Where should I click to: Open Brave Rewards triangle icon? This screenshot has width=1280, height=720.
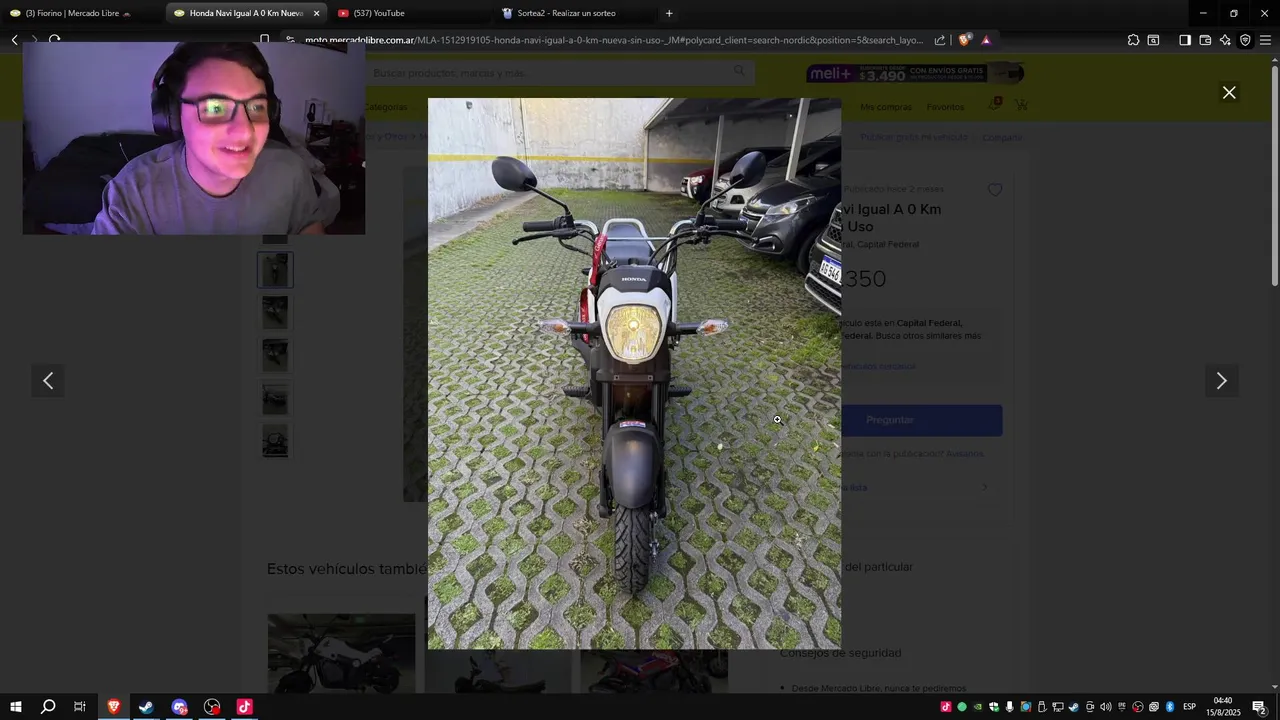(986, 40)
